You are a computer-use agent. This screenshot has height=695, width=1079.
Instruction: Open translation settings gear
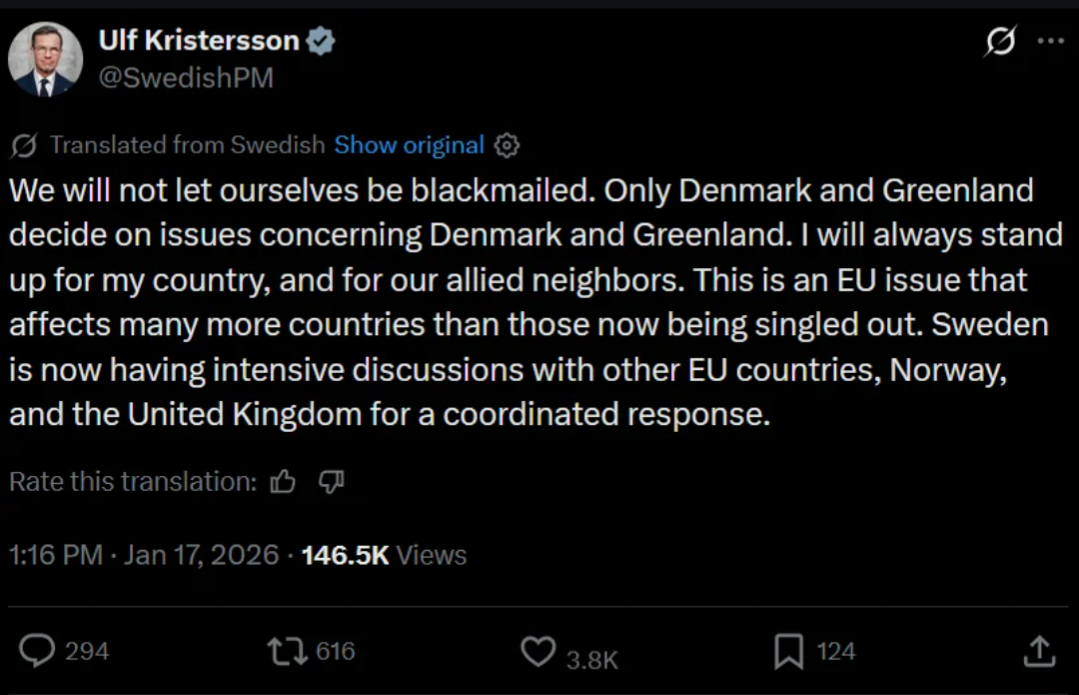pos(508,146)
